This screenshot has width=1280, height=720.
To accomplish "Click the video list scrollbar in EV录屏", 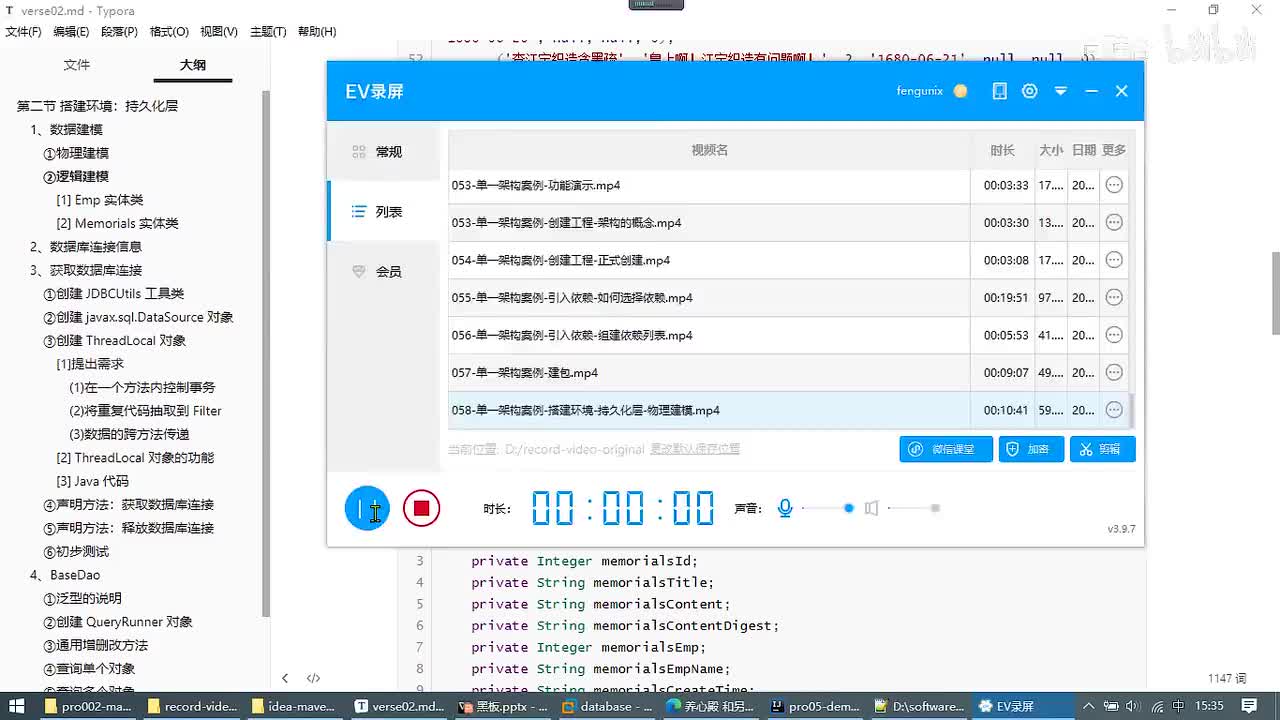I will point(1132,410).
